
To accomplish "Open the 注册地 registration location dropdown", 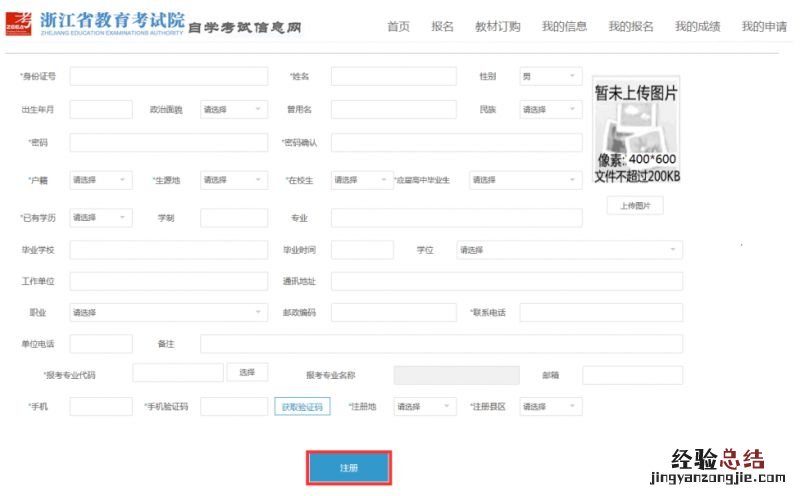I will click(425, 407).
